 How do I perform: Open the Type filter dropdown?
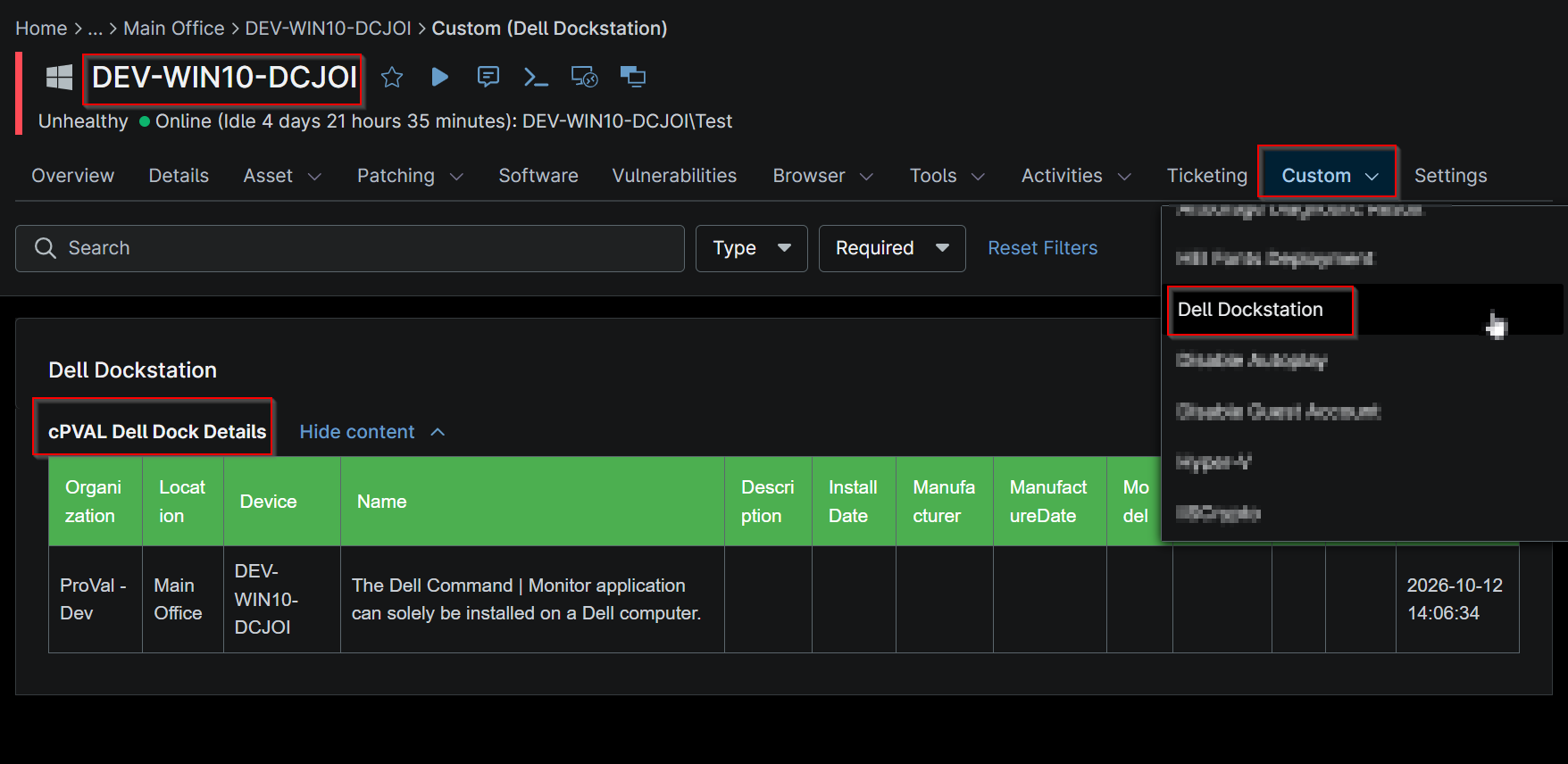click(x=752, y=248)
